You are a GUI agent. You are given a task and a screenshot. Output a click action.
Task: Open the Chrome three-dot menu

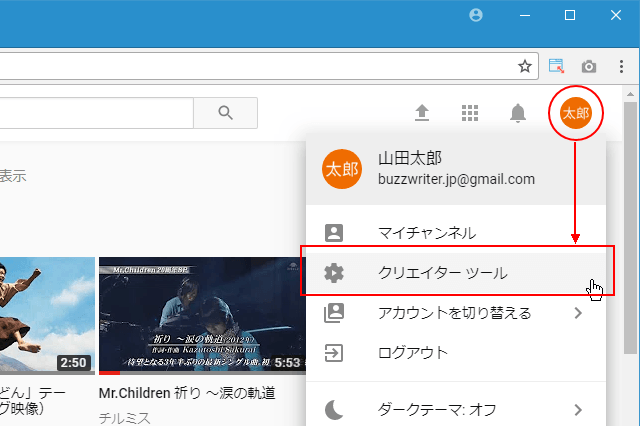tap(620, 66)
